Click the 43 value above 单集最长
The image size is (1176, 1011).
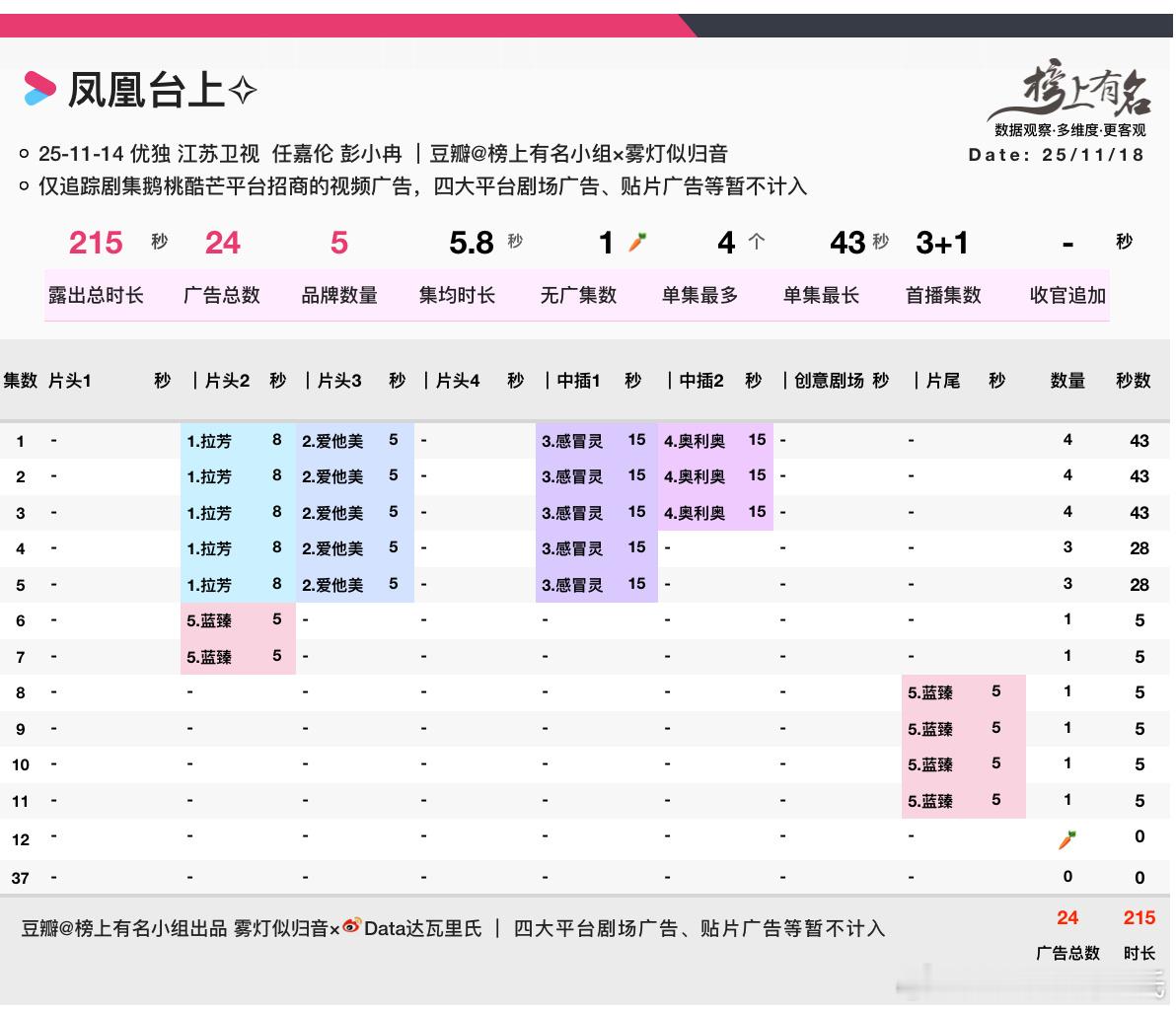click(x=847, y=243)
